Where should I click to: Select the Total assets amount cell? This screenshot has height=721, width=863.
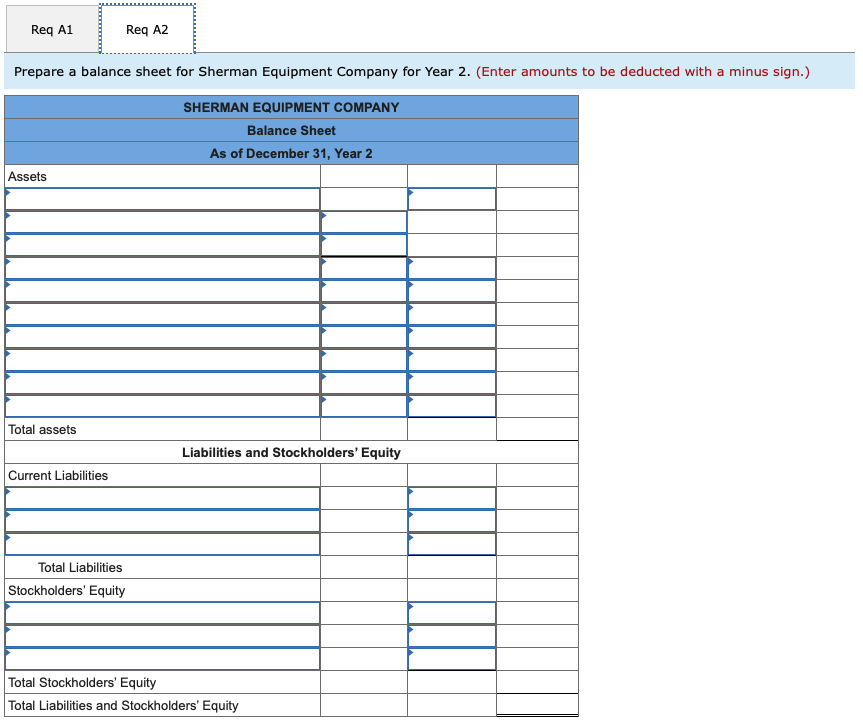click(x=537, y=429)
